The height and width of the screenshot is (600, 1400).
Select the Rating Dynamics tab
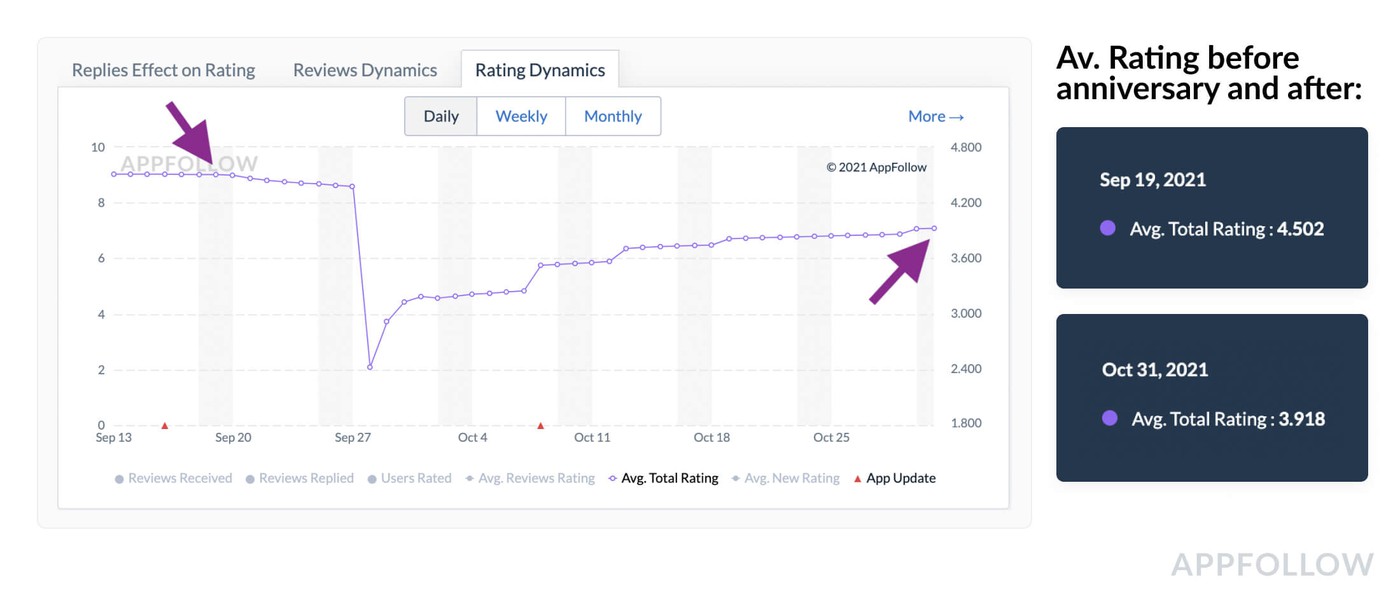point(539,70)
